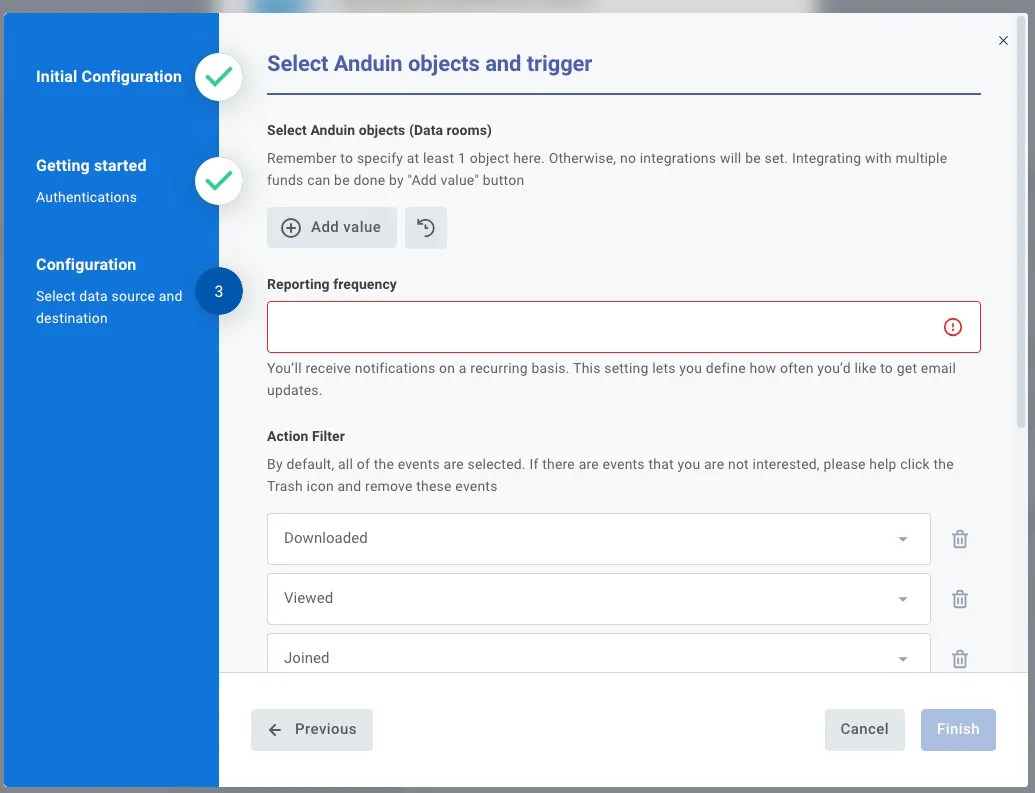Click the Reporting frequency field
Image resolution: width=1035 pixels, height=793 pixels.
point(624,327)
